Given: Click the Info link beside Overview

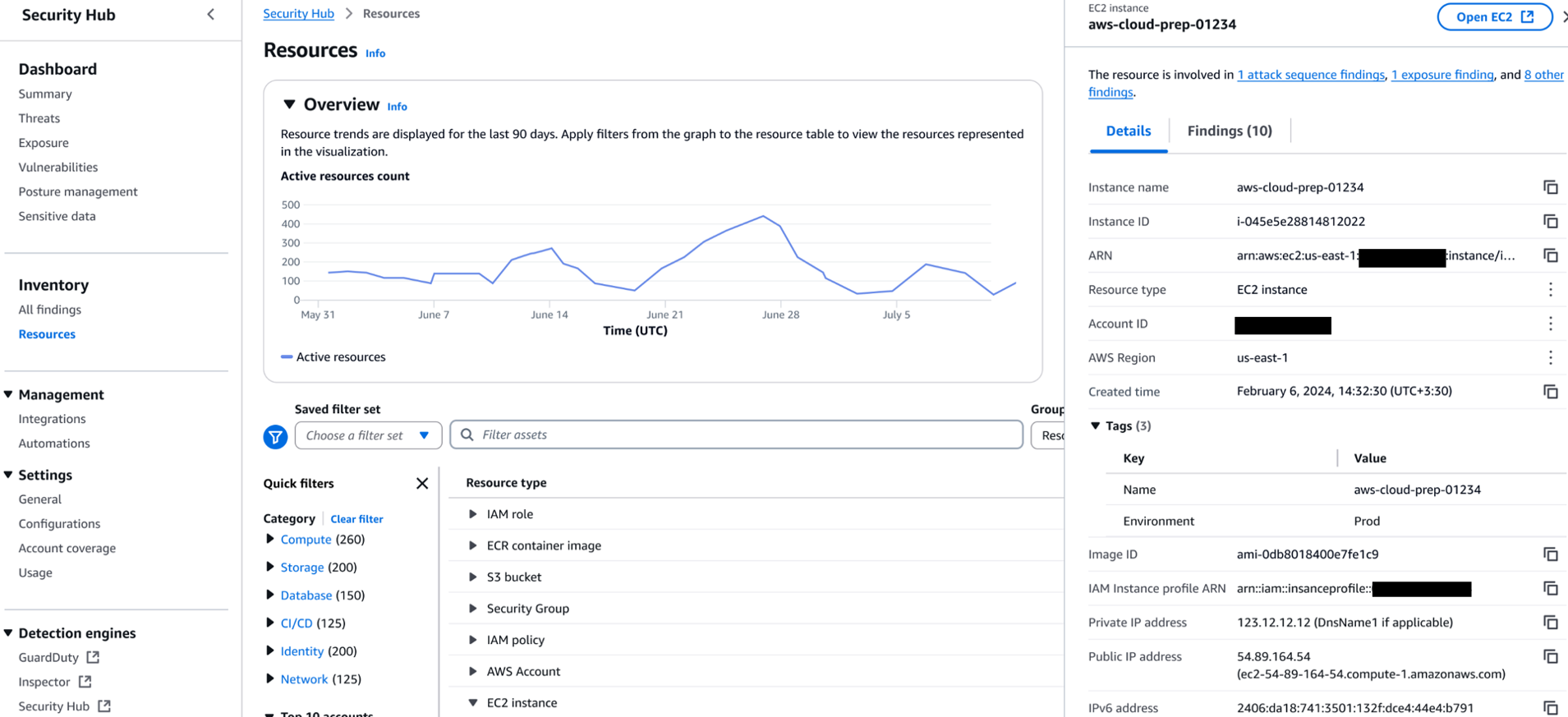Looking at the screenshot, I should (398, 107).
